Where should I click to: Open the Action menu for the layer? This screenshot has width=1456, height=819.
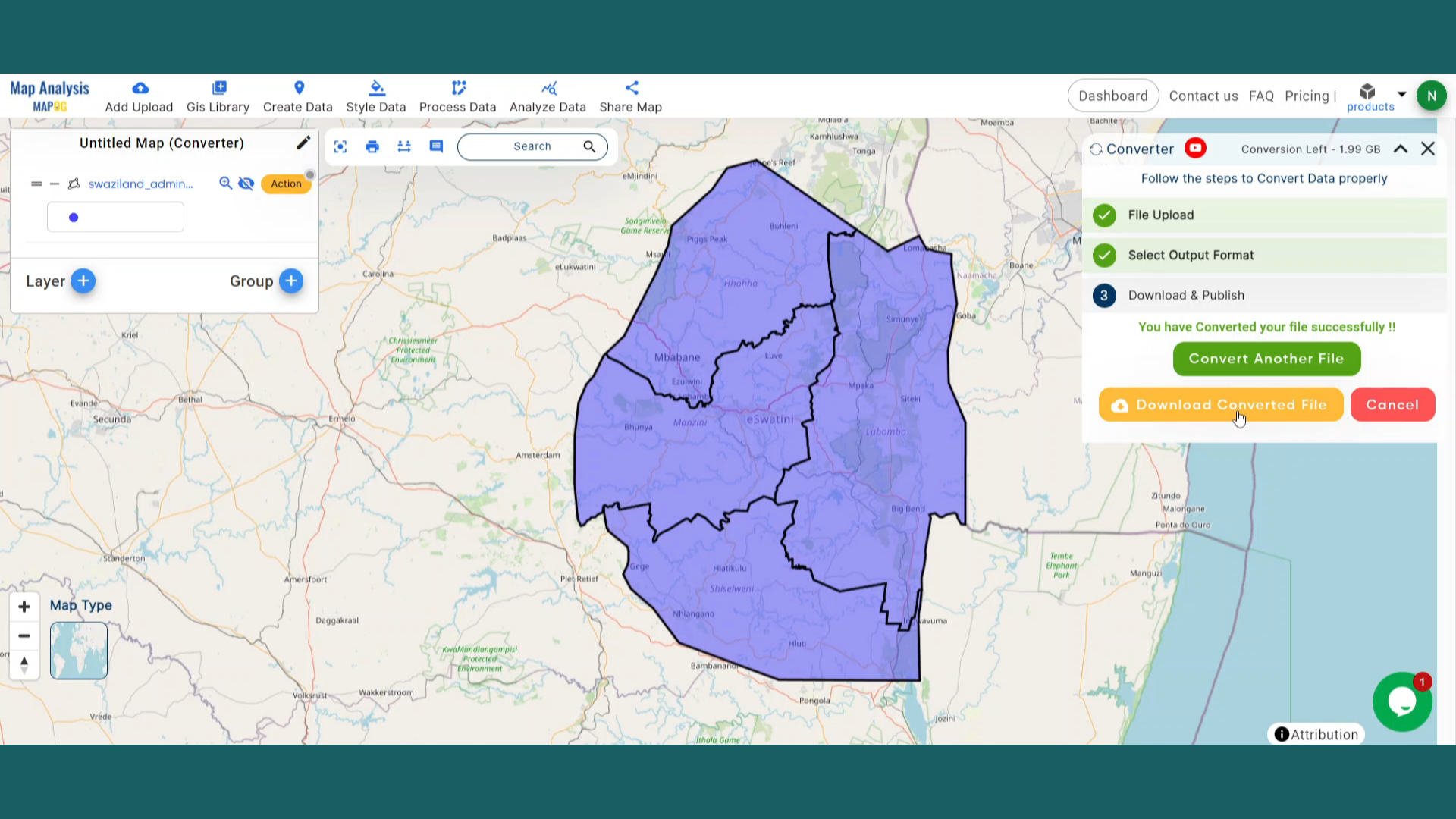coord(286,184)
